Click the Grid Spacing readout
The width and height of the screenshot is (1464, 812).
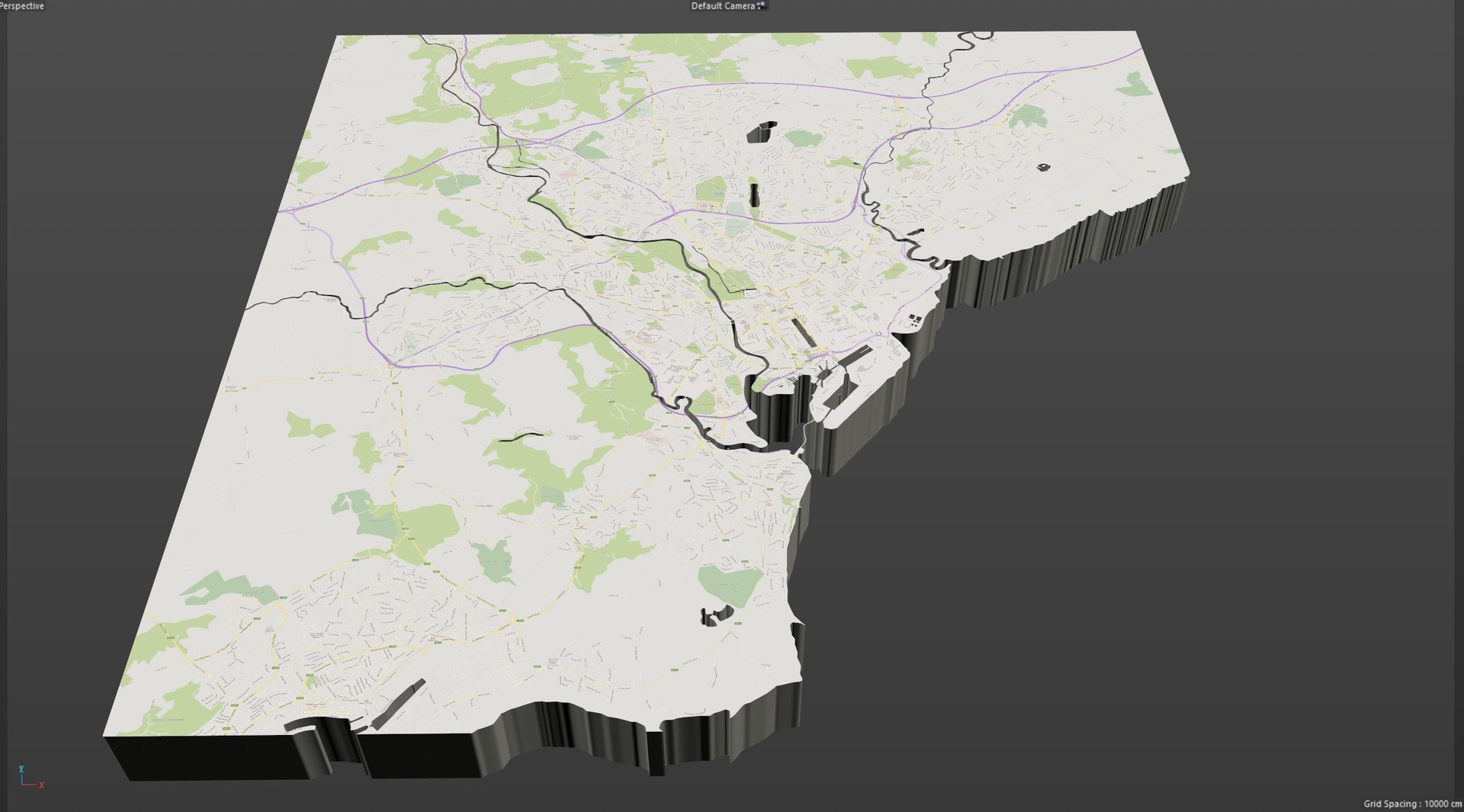tap(1412, 804)
